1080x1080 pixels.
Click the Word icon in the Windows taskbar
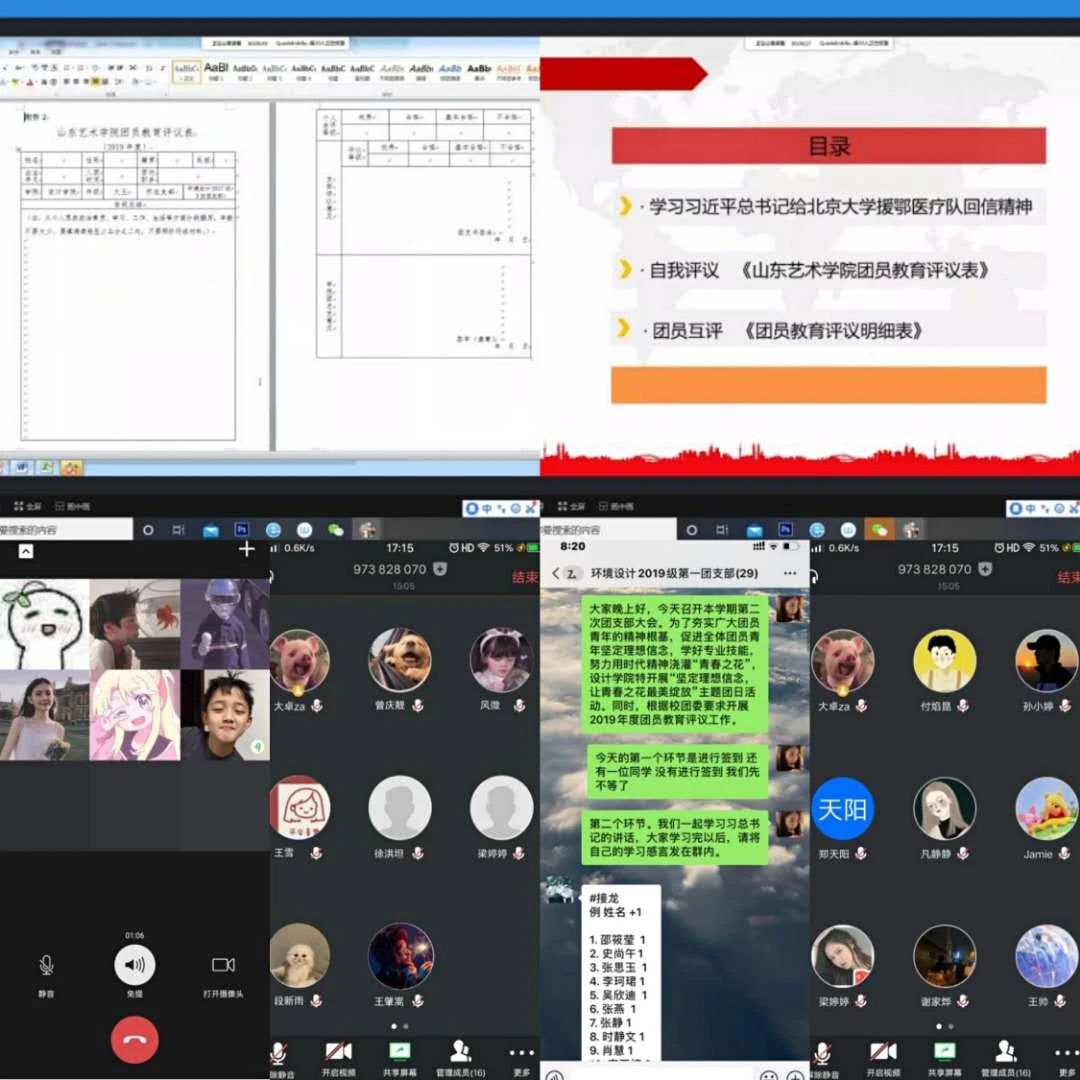[20, 467]
